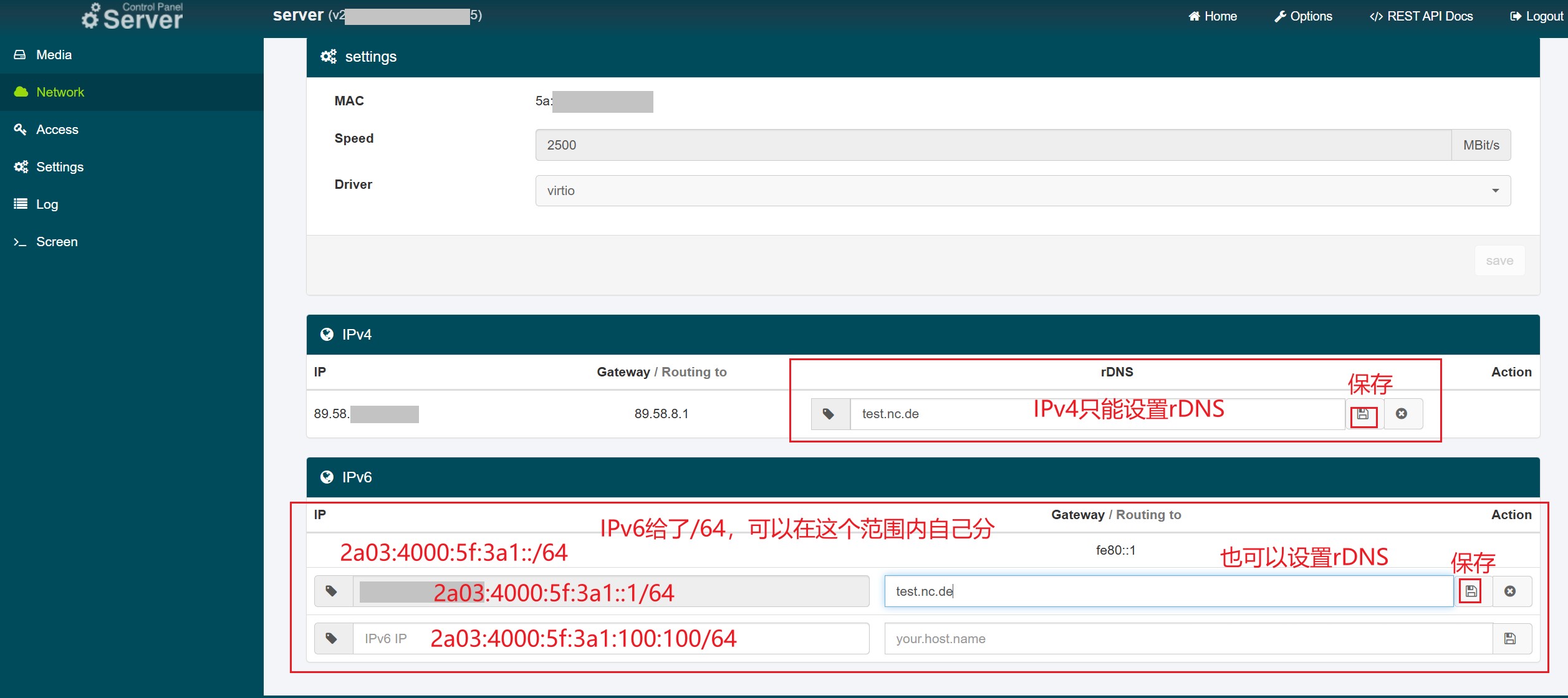Save the IPv4 rDNS entry using the floppy icon
This screenshot has width=1568, height=698.
tap(1364, 414)
